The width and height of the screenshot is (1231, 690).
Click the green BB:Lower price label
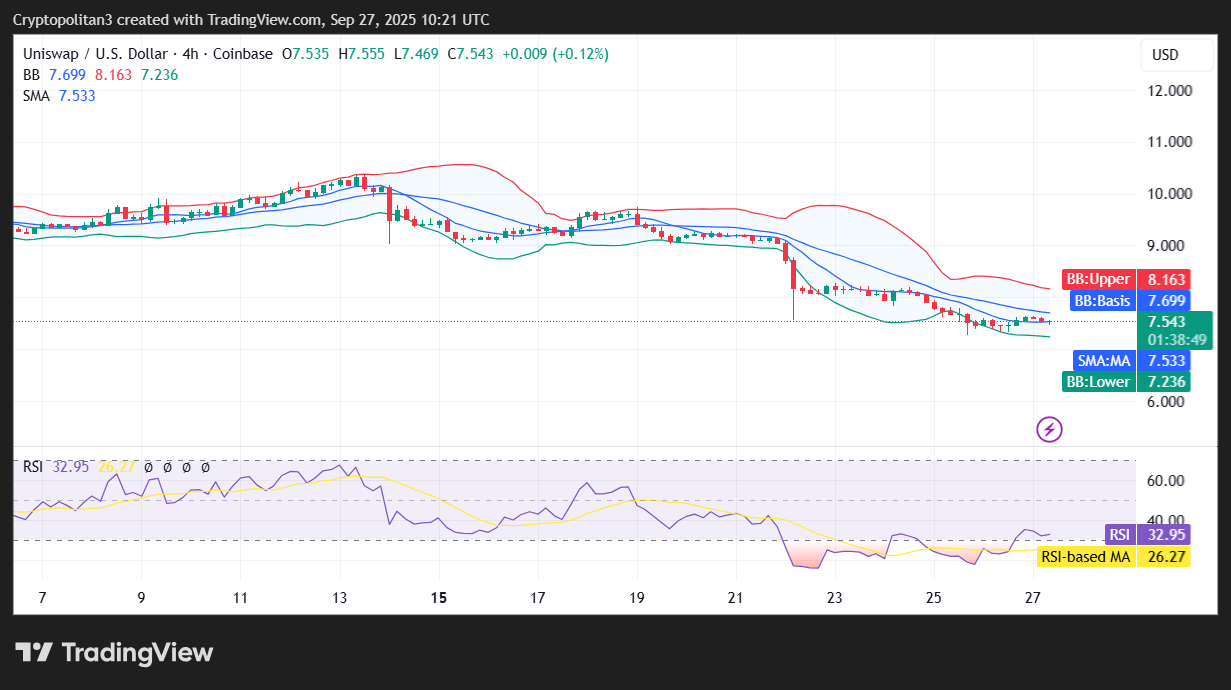point(1125,381)
